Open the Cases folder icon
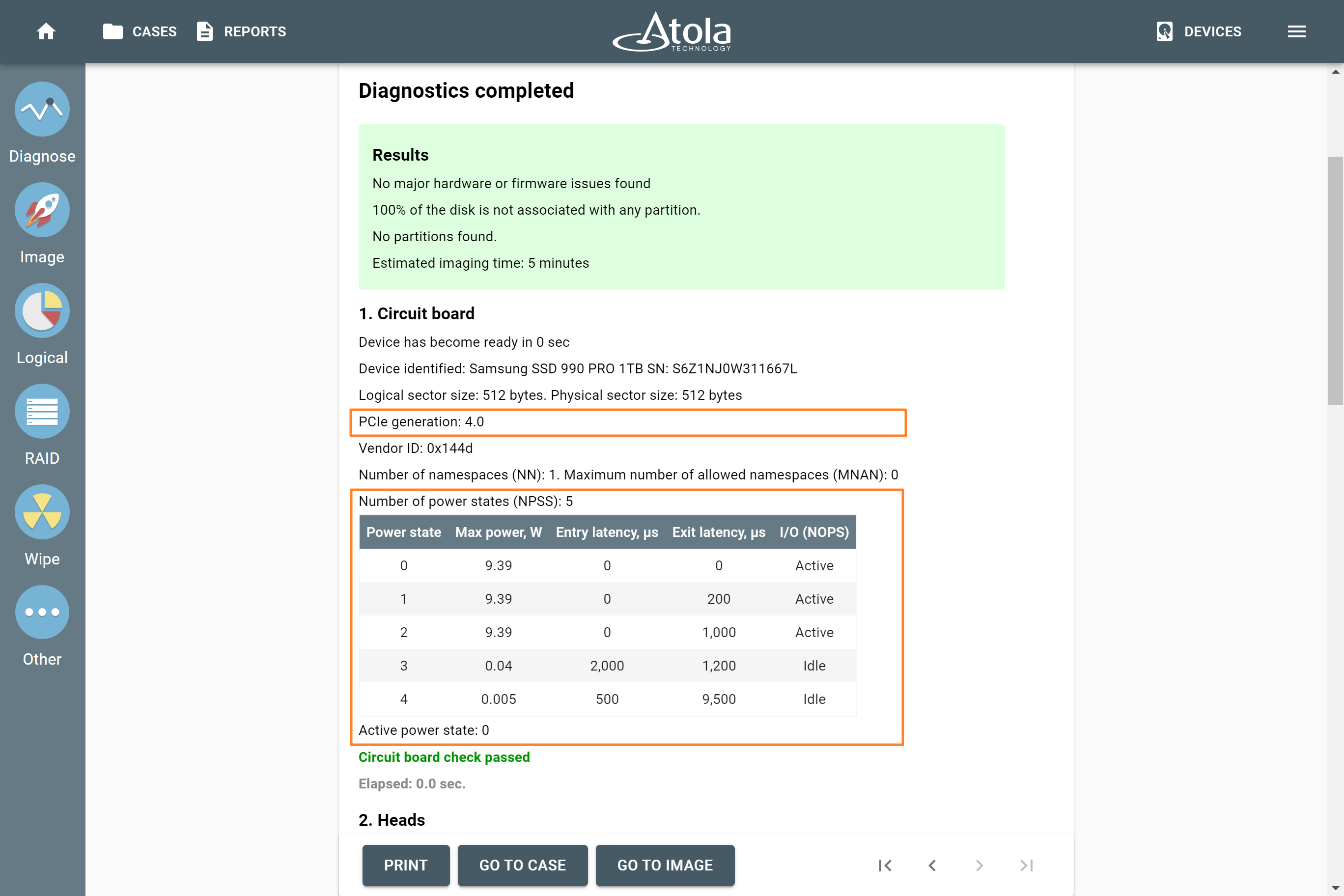 (112, 31)
